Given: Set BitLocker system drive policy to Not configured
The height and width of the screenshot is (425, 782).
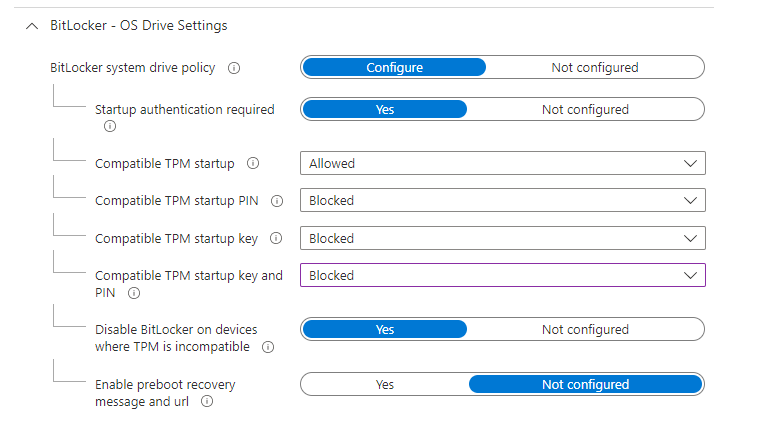Looking at the screenshot, I should tap(594, 67).
